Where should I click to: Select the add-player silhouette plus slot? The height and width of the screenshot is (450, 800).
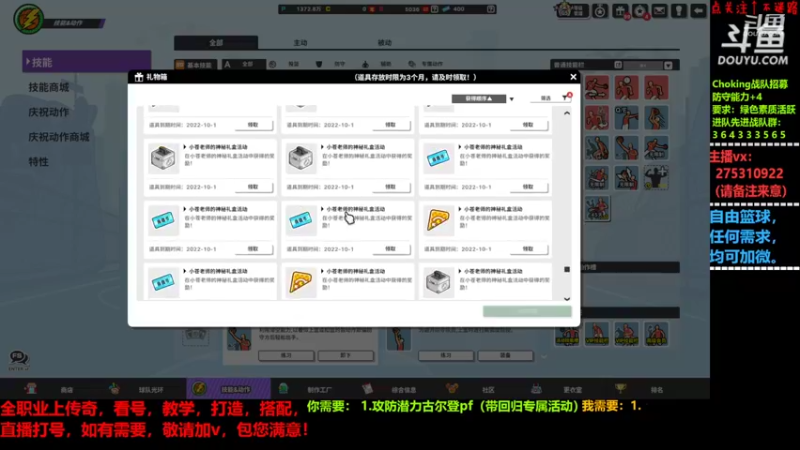pos(656,178)
